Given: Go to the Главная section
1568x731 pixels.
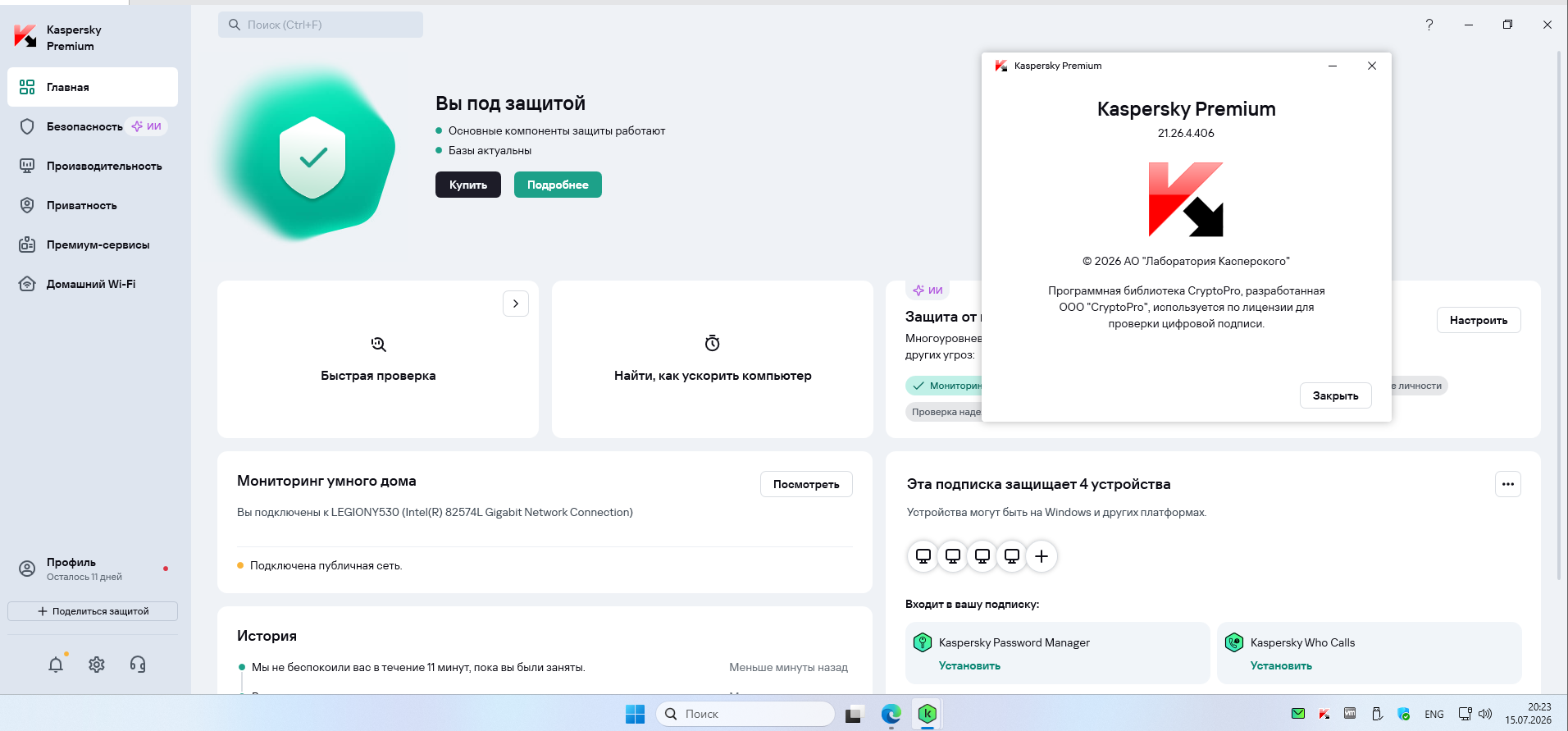Looking at the screenshot, I should [93, 87].
